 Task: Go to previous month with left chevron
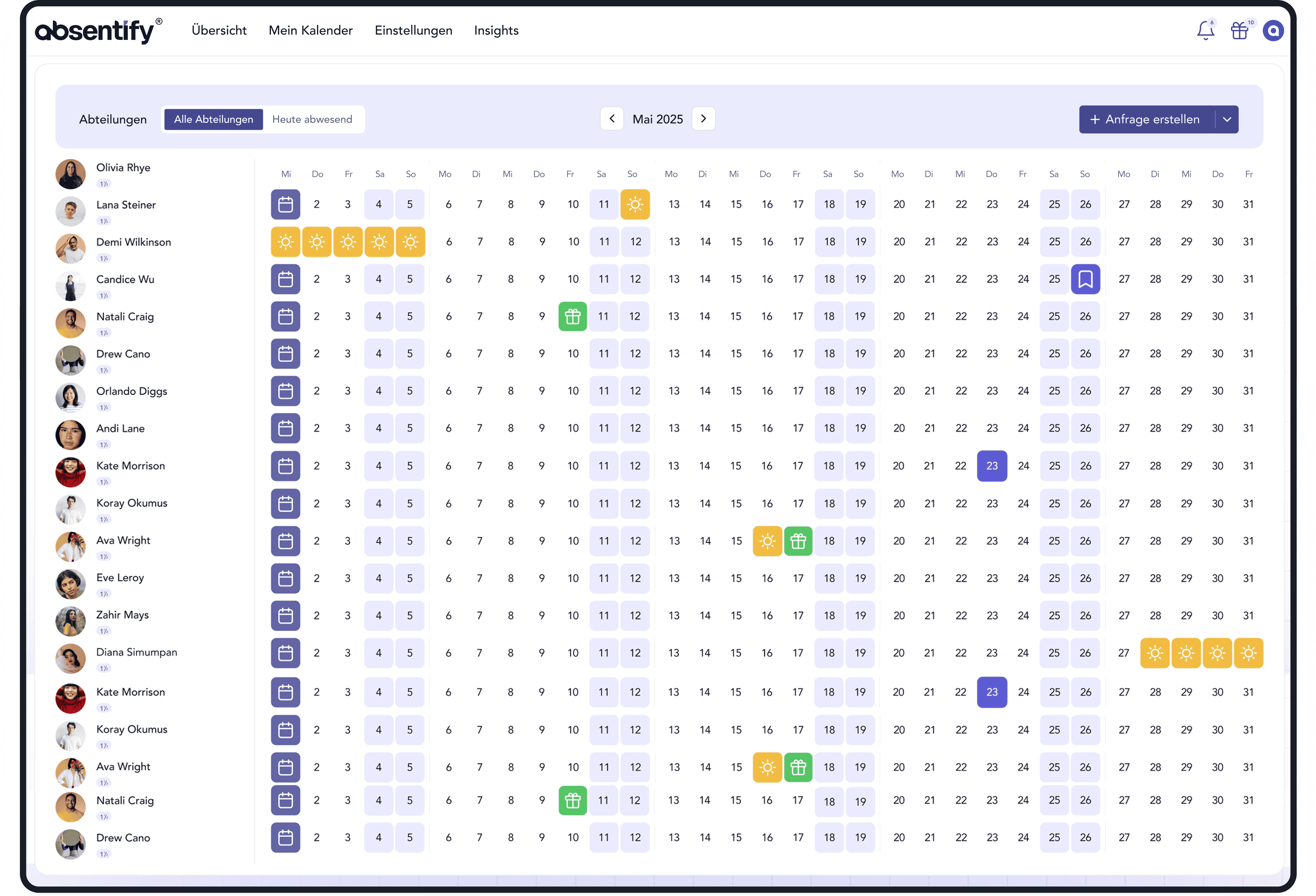coord(612,119)
